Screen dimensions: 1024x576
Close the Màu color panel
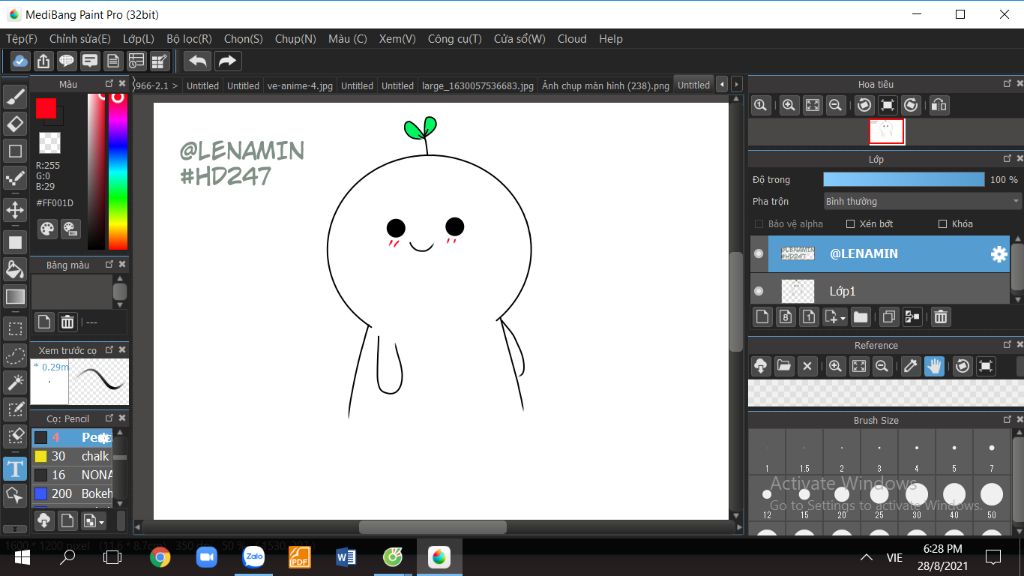(122, 84)
